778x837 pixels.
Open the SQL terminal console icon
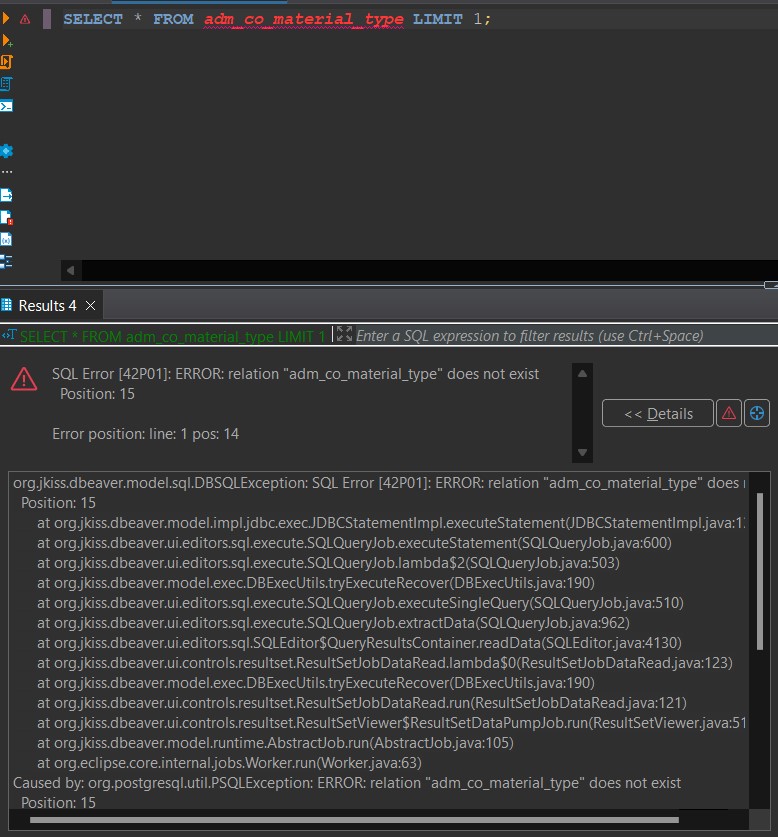tap(6, 106)
